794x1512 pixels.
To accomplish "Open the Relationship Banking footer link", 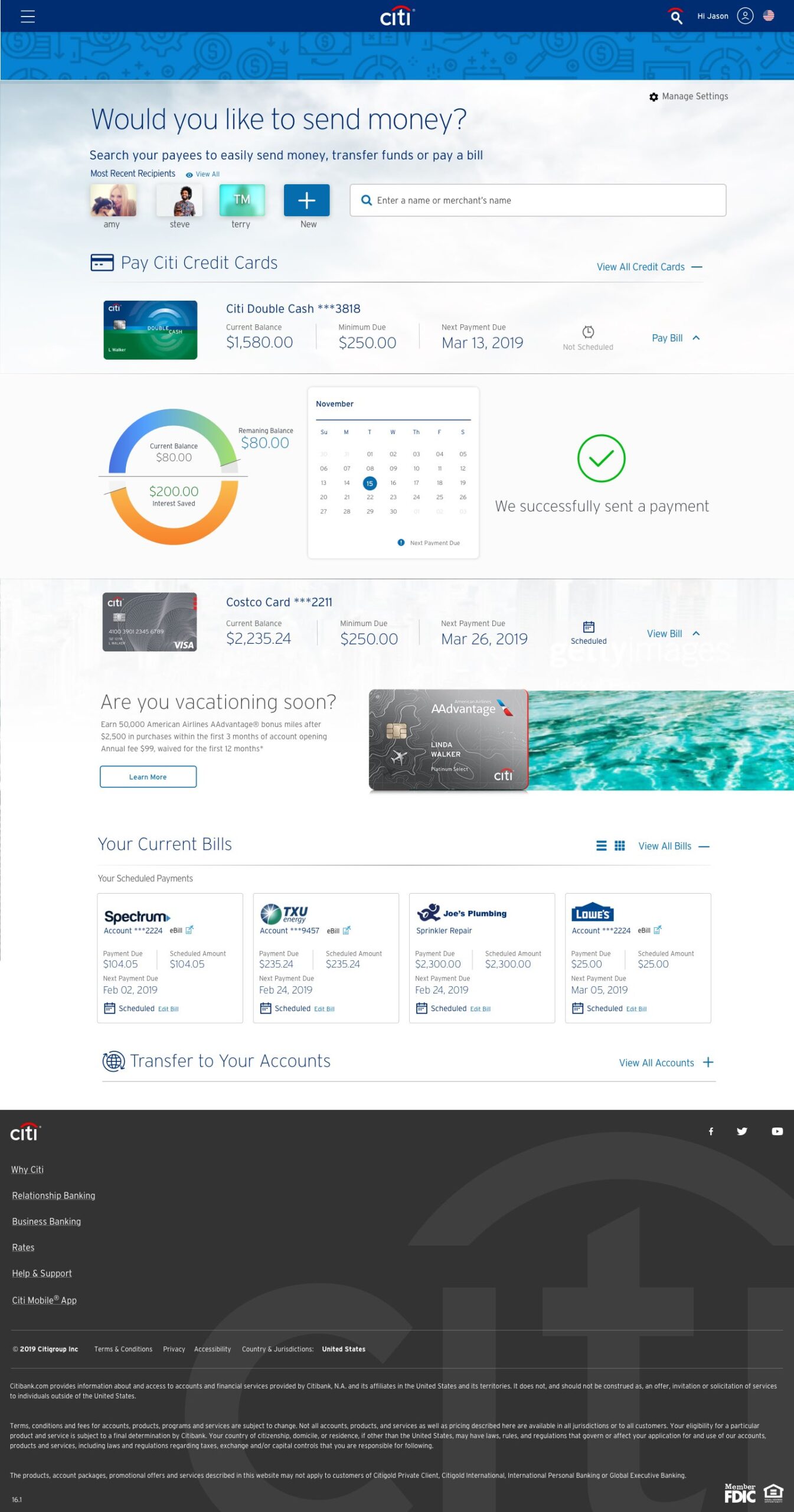I will pyautogui.click(x=54, y=1195).
